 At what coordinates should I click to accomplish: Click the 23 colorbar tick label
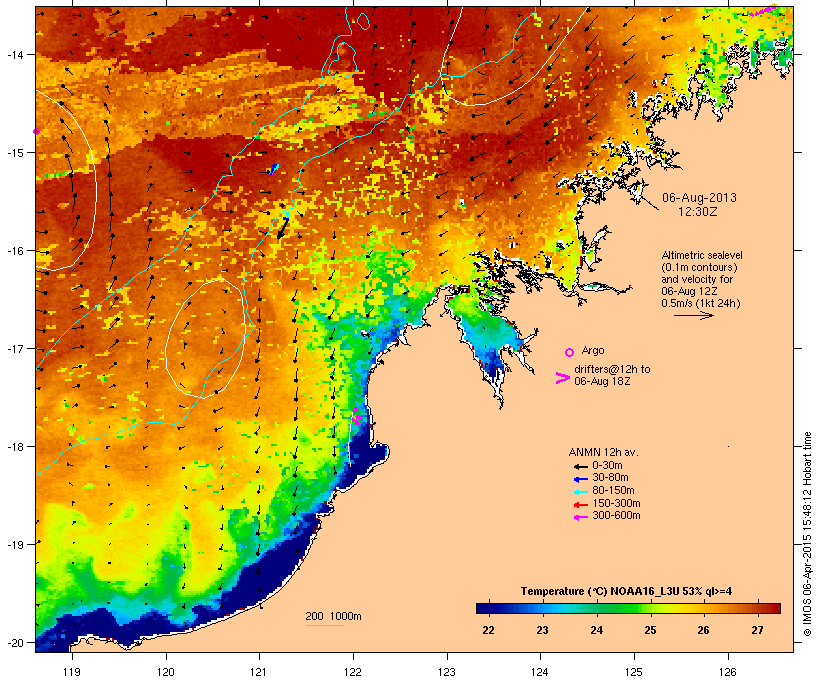(x=542, y=630)
